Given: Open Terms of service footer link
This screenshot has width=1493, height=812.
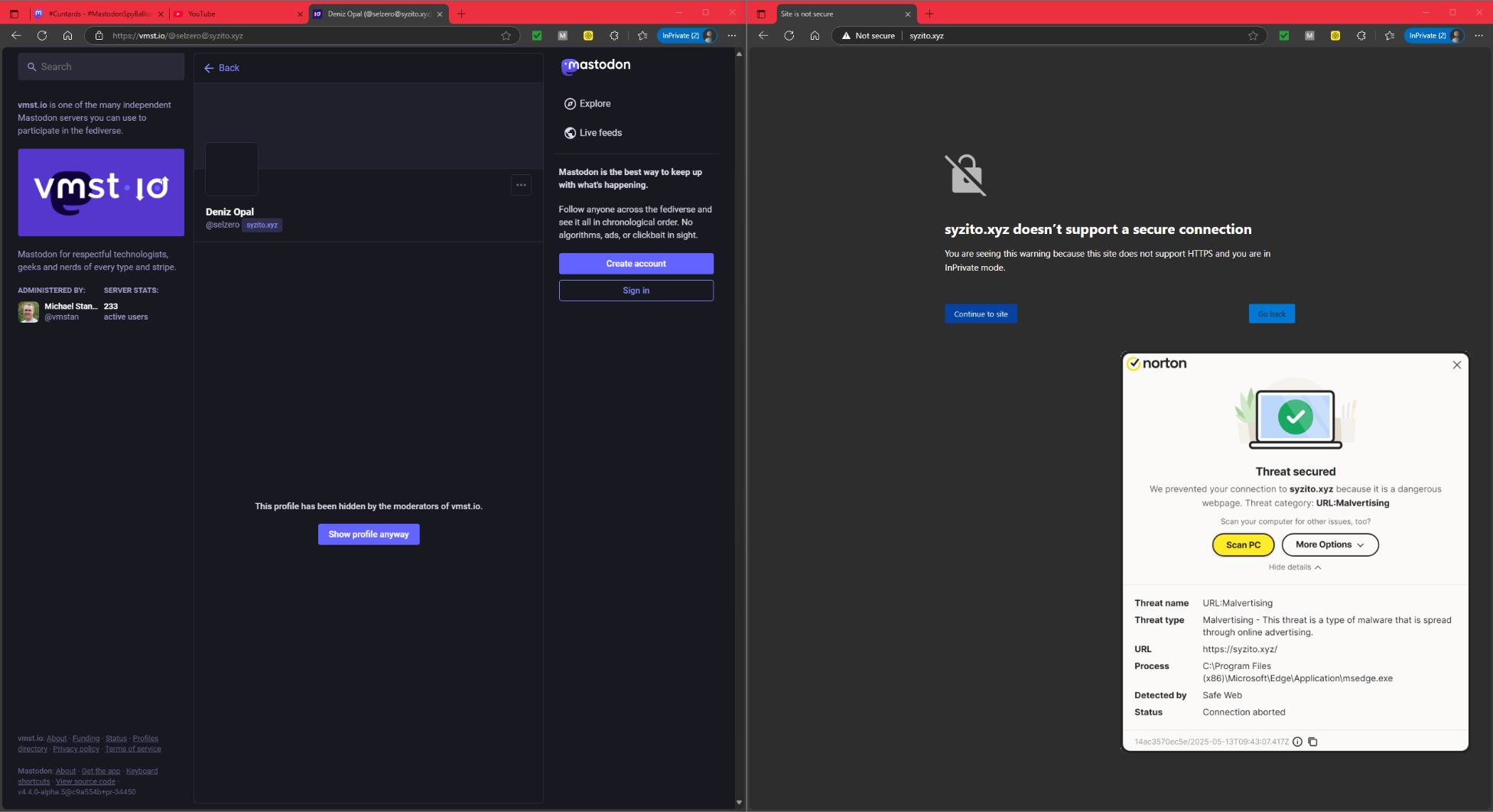Looking at the screenshot, I should point(133,749).
